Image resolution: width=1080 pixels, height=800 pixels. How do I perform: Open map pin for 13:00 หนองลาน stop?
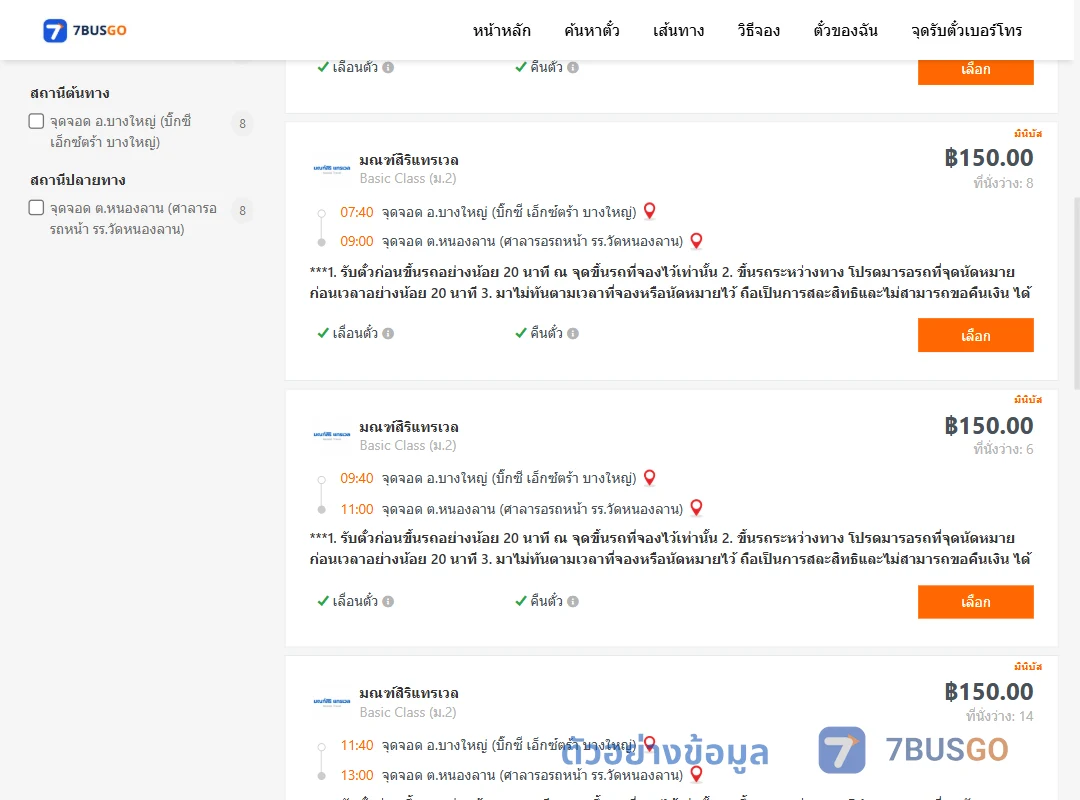pyautogui.click(x=696, y=774)
